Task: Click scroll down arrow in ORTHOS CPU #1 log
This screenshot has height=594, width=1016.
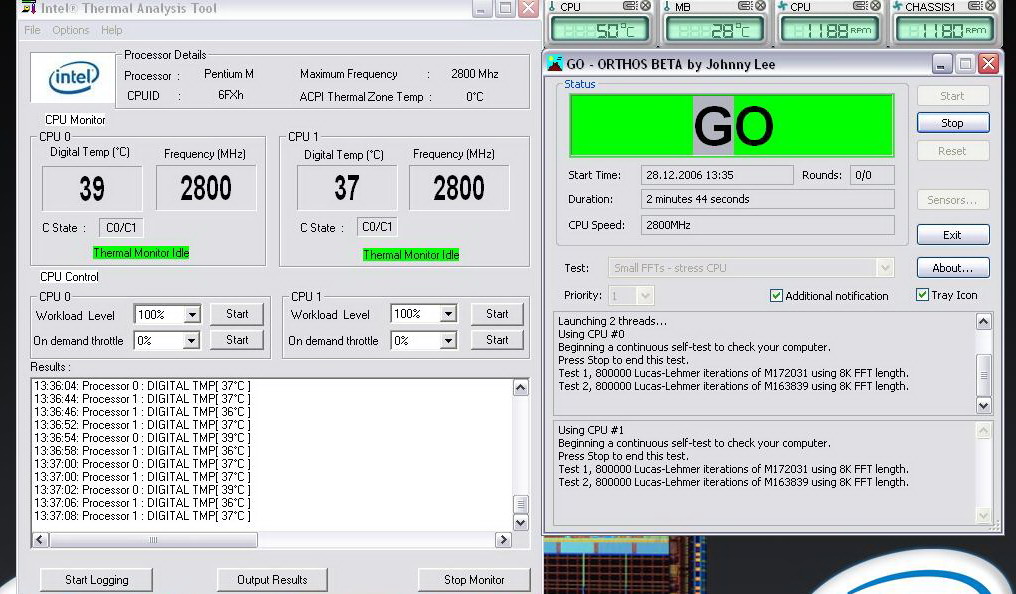Action: pyautogui.click(x=984, y=516)
